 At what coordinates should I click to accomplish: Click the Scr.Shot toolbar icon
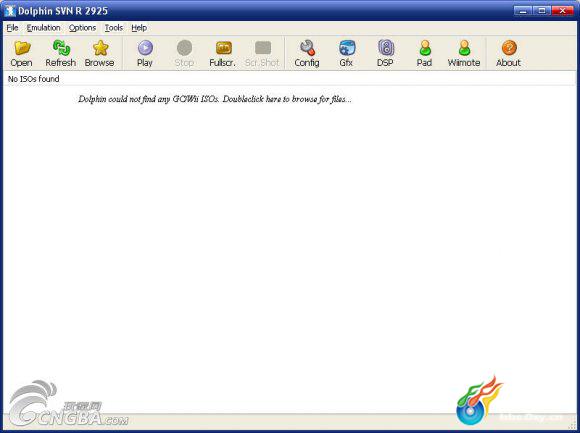point(262,54)
